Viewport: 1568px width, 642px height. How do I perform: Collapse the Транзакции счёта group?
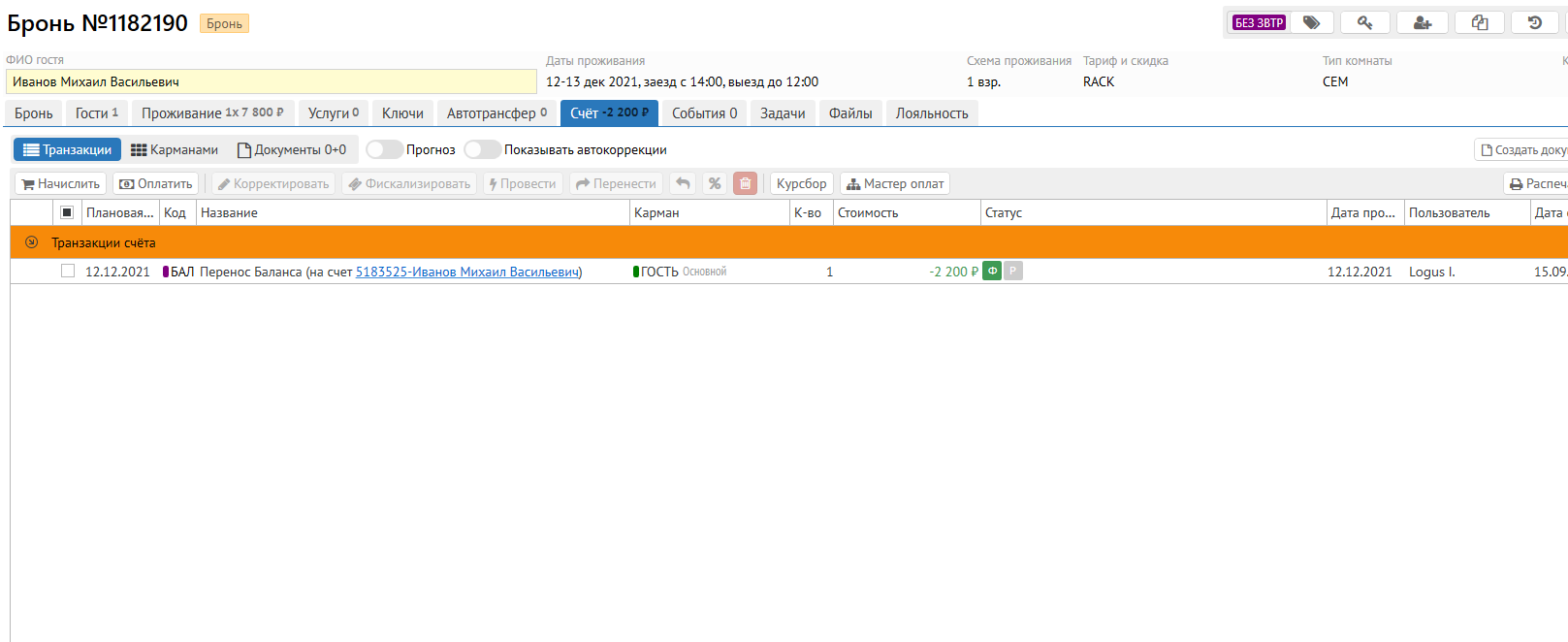tap(31, 242)
